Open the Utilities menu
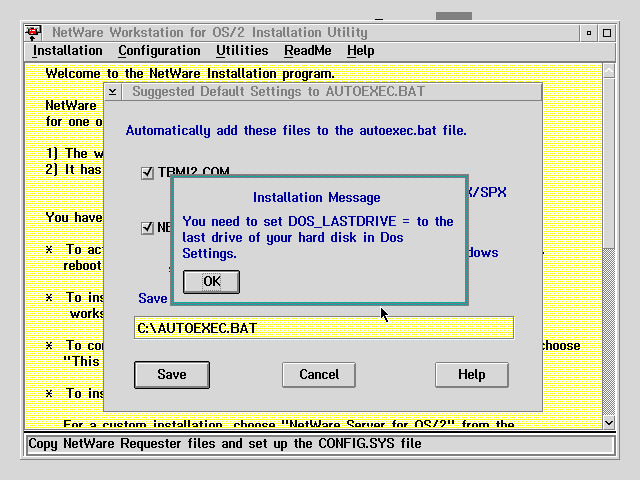This screenshot has height=480, width=640. [242, 51]
